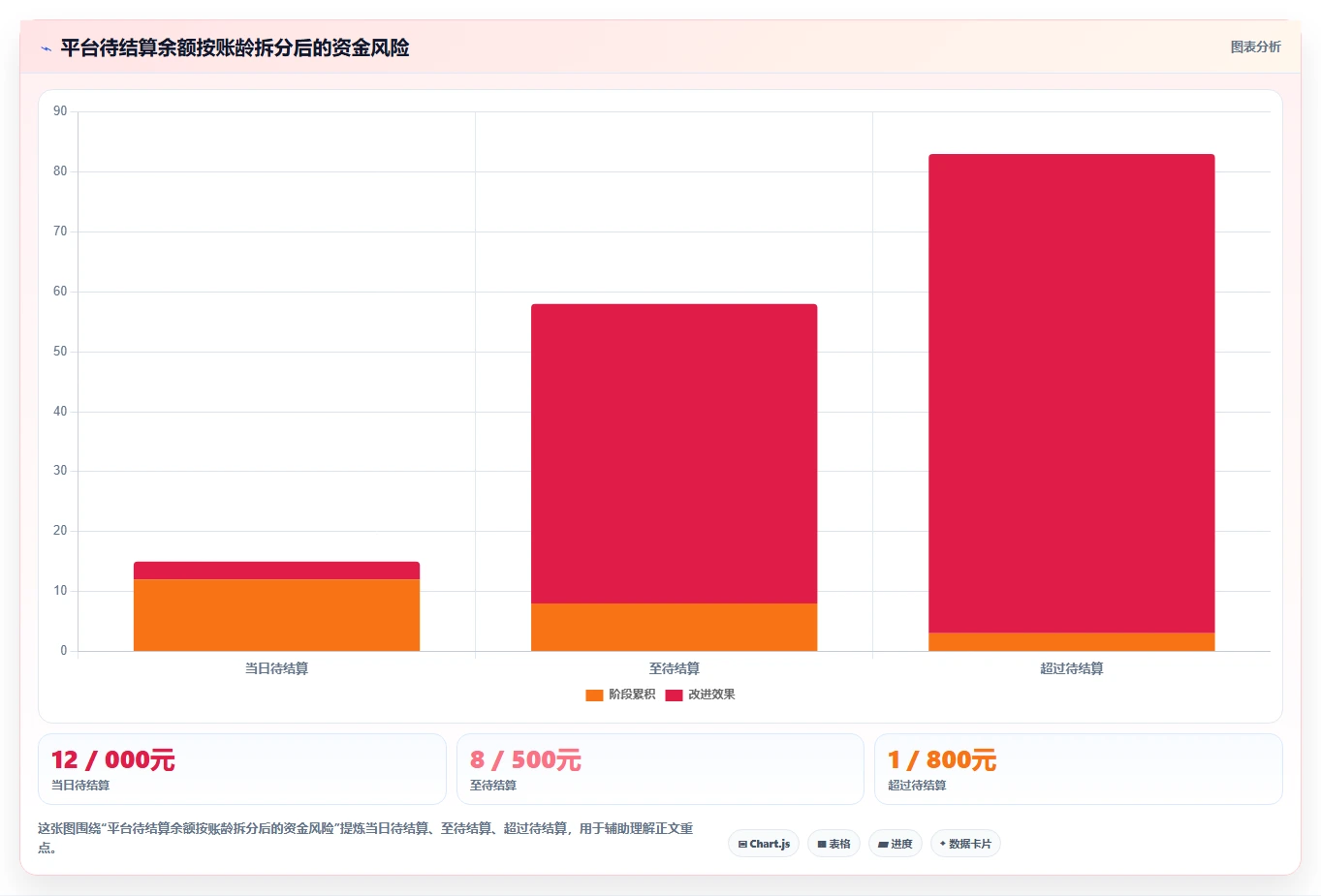Click the y-axis value 40
This screenshot has height=896, width=1321.
click(60, 412)
